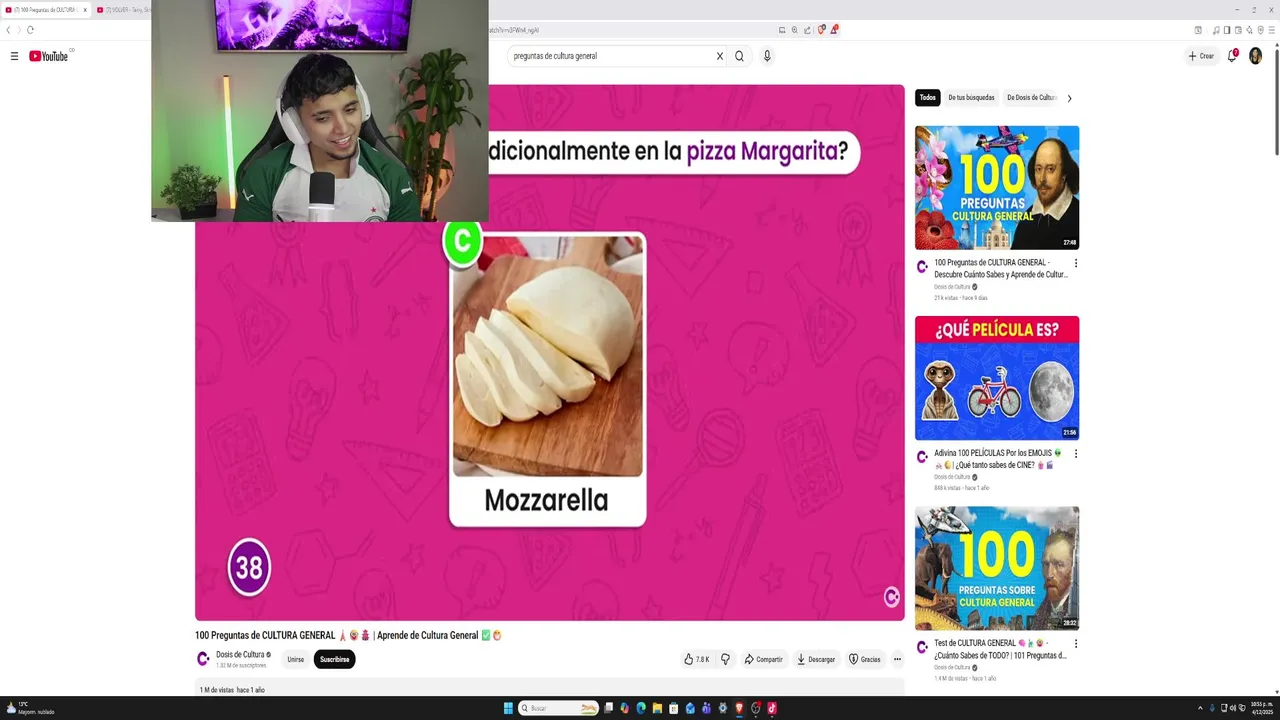Viewport: 1280px width, 720px height.
Task: Download the video via Descargar
Action: (x=816, y=659)
